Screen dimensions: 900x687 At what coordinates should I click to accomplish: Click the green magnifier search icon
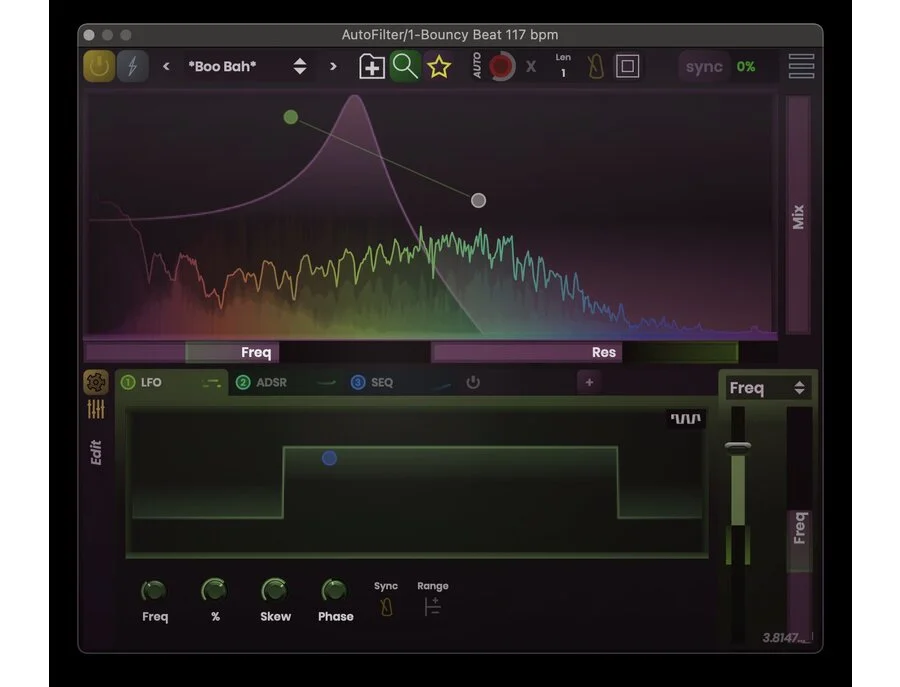pos(405,67)
